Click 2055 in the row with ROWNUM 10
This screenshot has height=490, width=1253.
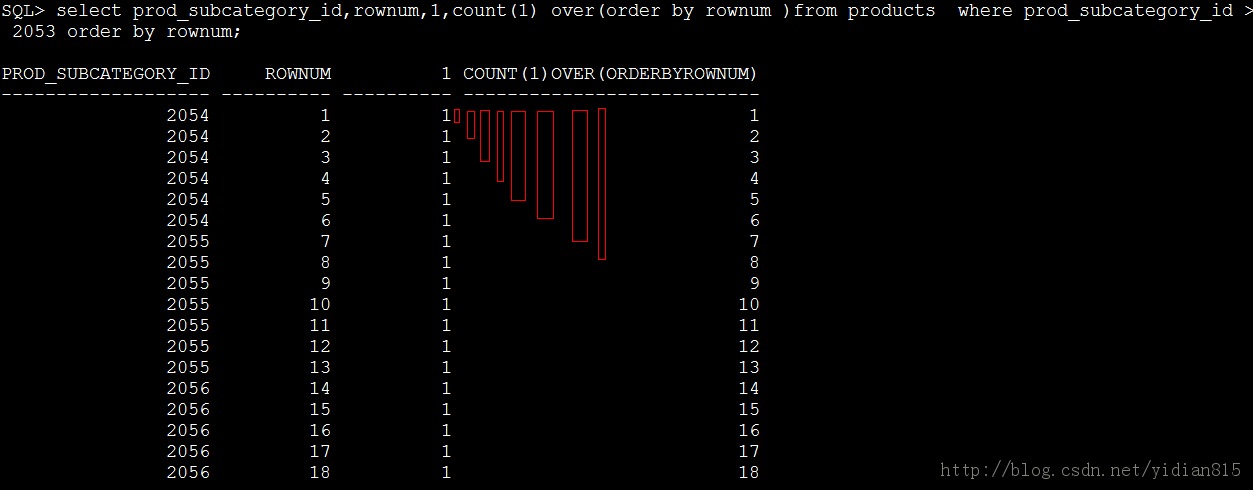[188, 305]
